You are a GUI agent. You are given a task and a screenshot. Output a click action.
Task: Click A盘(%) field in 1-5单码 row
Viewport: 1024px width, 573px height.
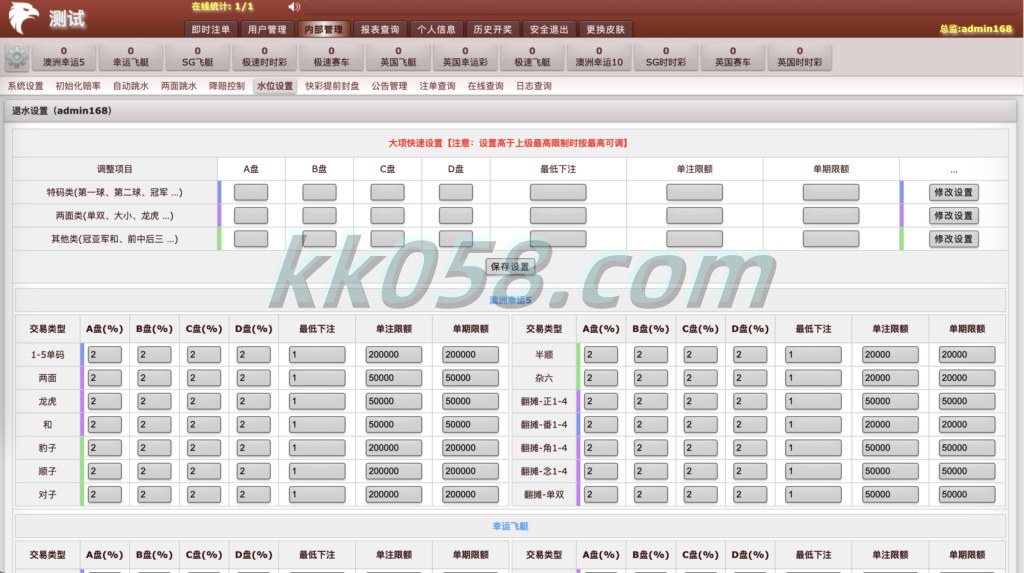104,354
